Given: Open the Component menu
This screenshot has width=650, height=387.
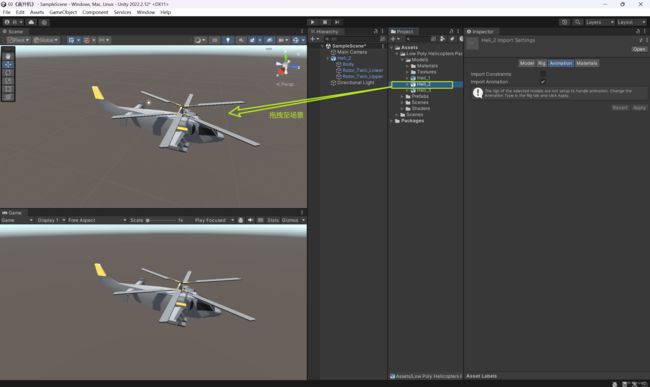Looking at the screenshot, I should point(95,12).
